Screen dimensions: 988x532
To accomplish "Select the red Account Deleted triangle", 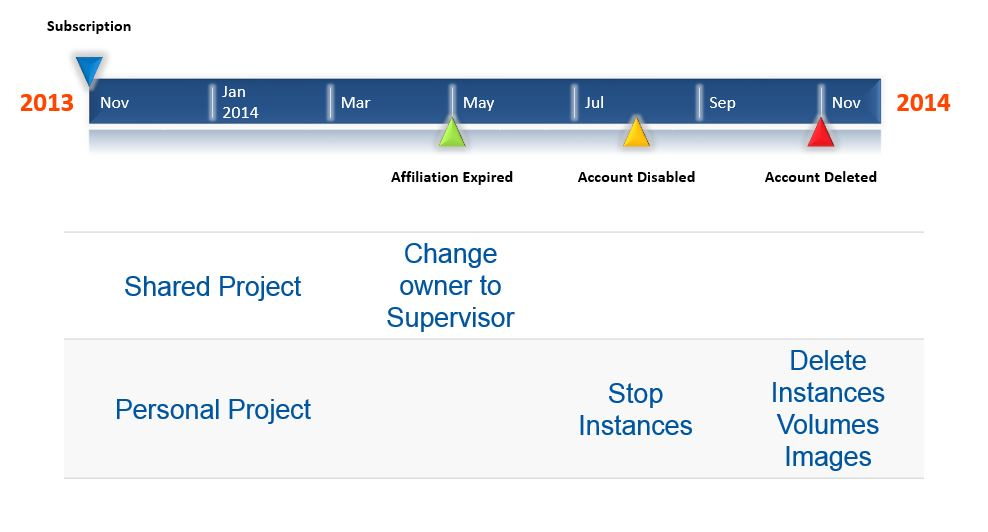I will (x=820, y=132).
